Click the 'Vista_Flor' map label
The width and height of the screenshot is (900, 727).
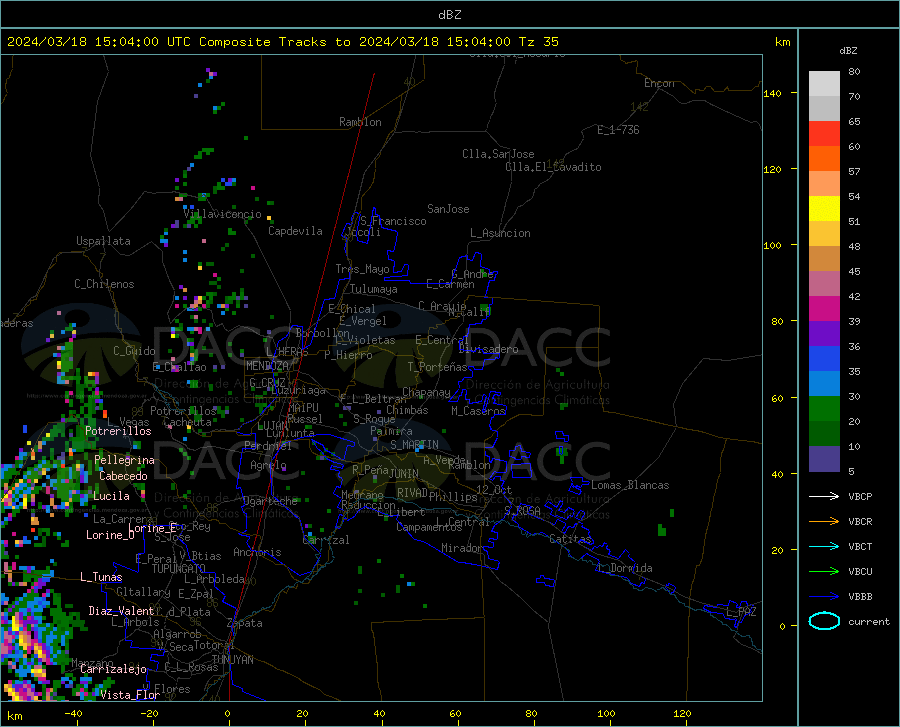pyautogui.click(x=130, y=695)
